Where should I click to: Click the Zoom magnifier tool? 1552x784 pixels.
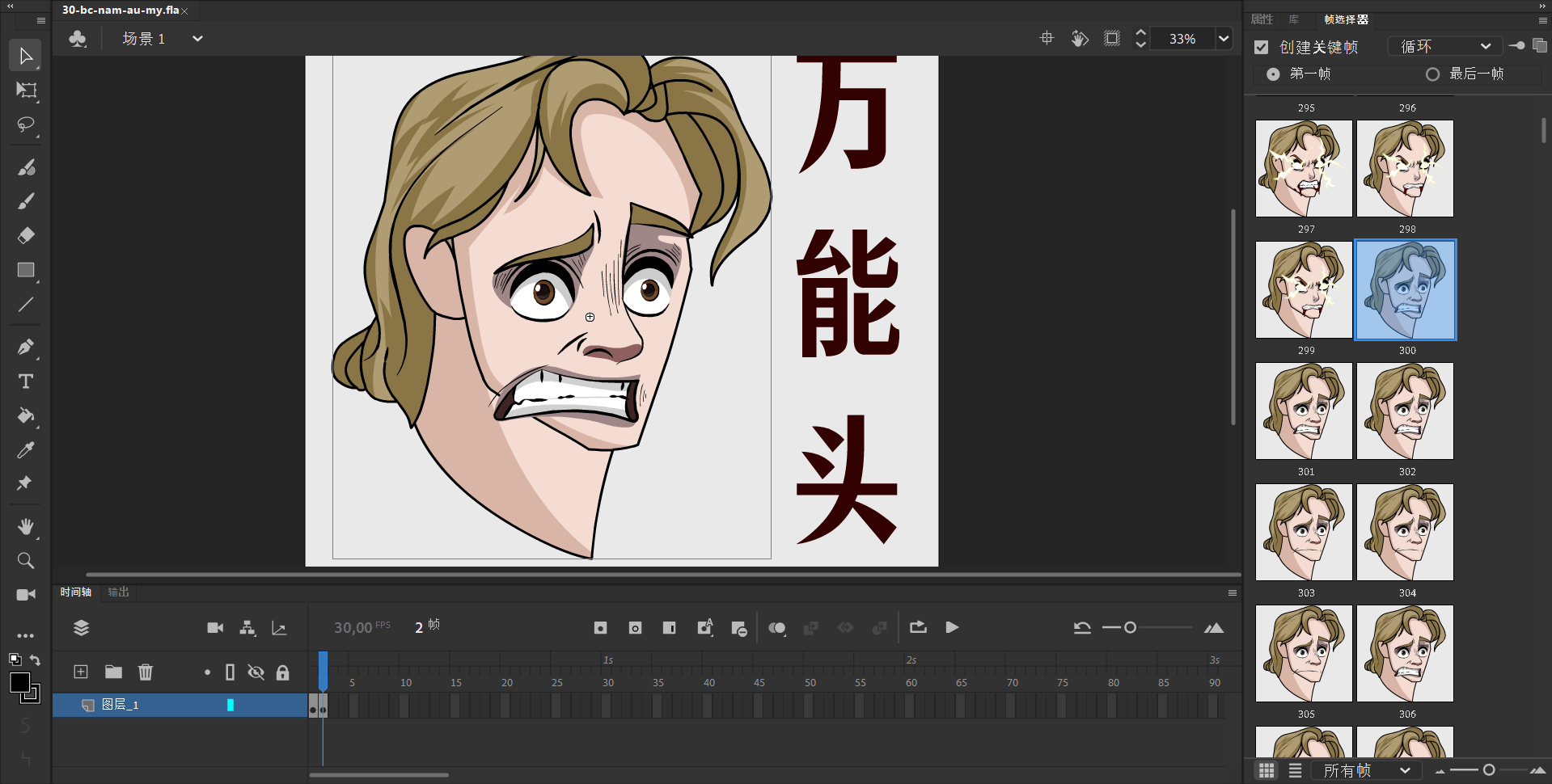click(x=26, y=561)
